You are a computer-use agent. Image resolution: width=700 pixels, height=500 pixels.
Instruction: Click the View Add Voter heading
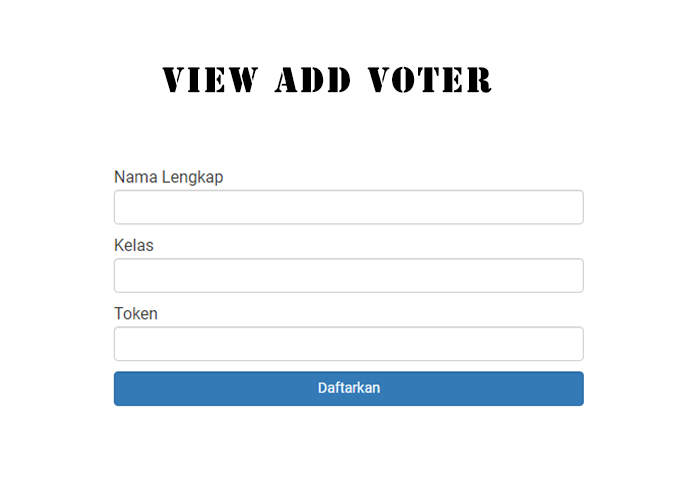pyautogui.click(x=327, y=80)
